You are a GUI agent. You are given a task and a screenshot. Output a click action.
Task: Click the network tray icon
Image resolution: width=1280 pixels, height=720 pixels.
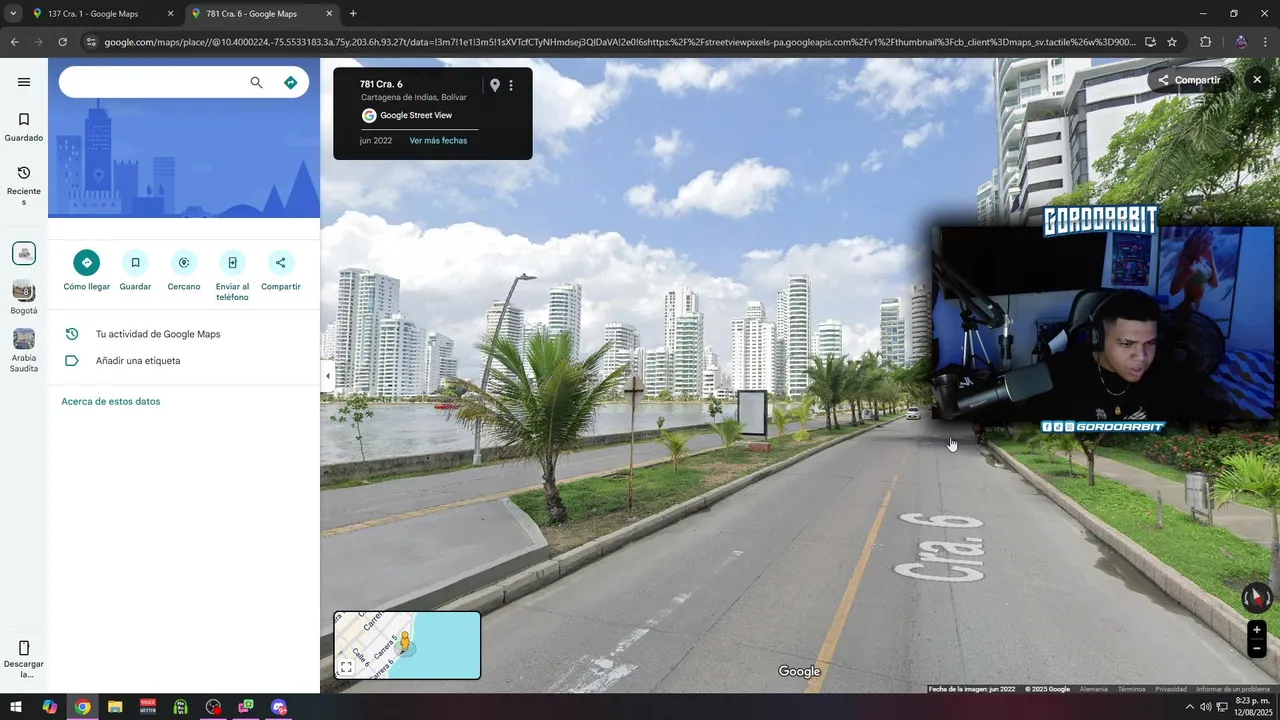[1221, 707]
